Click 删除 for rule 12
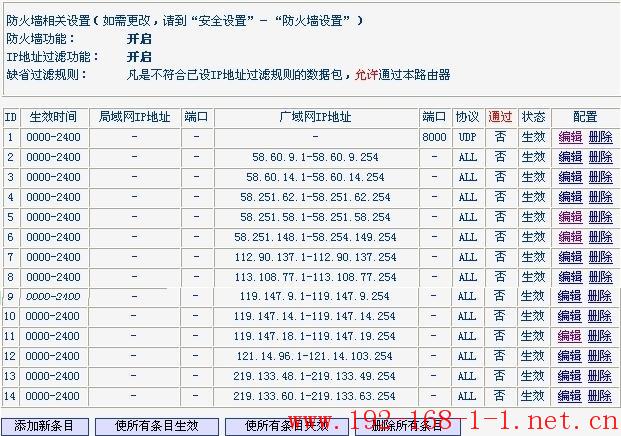Image resolution: width=621 pixels, height=436 pixels. pos(600,356)
